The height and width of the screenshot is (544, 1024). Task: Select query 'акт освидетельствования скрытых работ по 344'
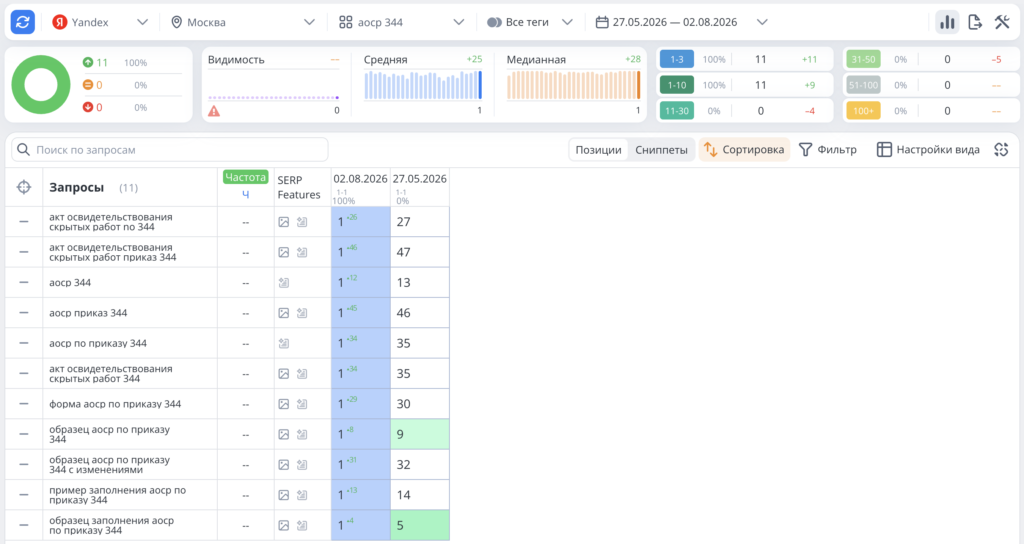tap(111, 222)
